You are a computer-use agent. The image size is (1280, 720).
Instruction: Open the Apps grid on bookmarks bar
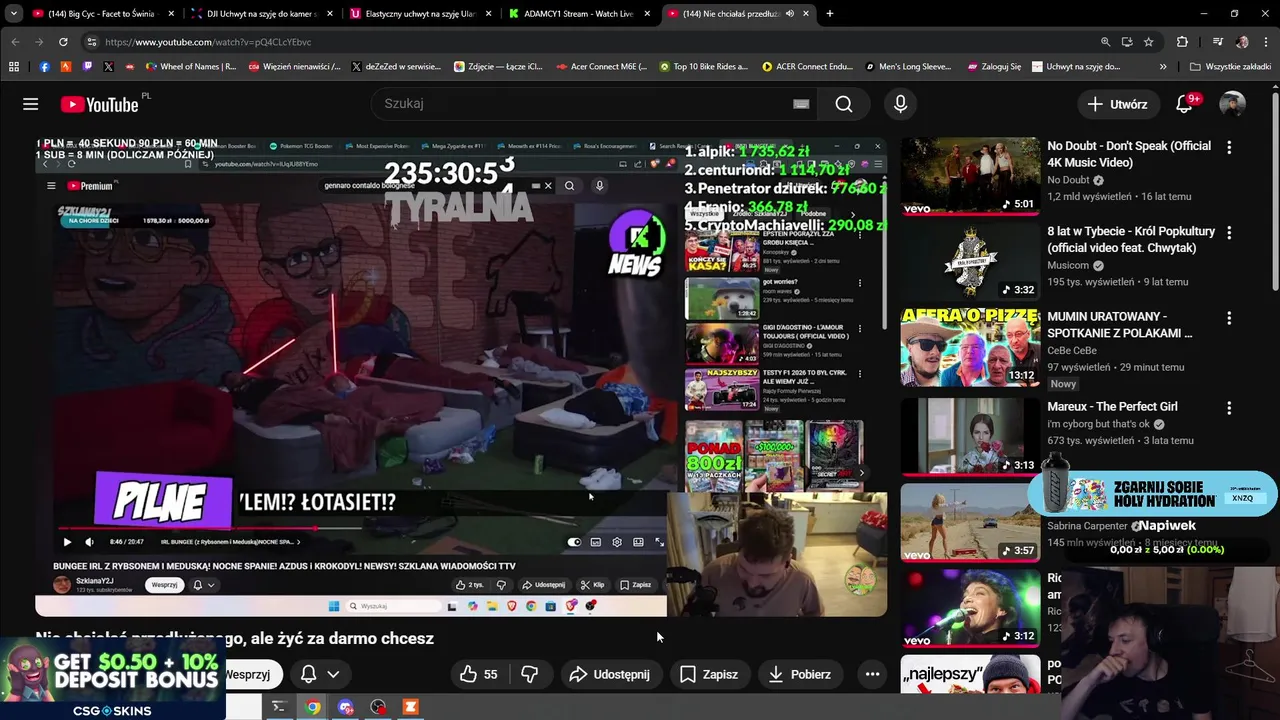coord(14,67)
